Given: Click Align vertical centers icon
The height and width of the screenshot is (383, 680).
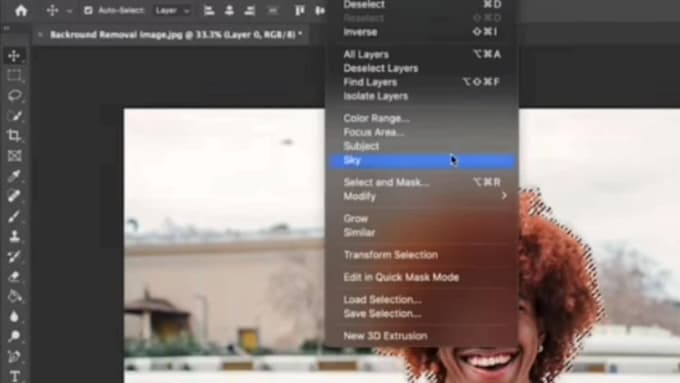Looking at the screenshot, I should coord(320,10).
